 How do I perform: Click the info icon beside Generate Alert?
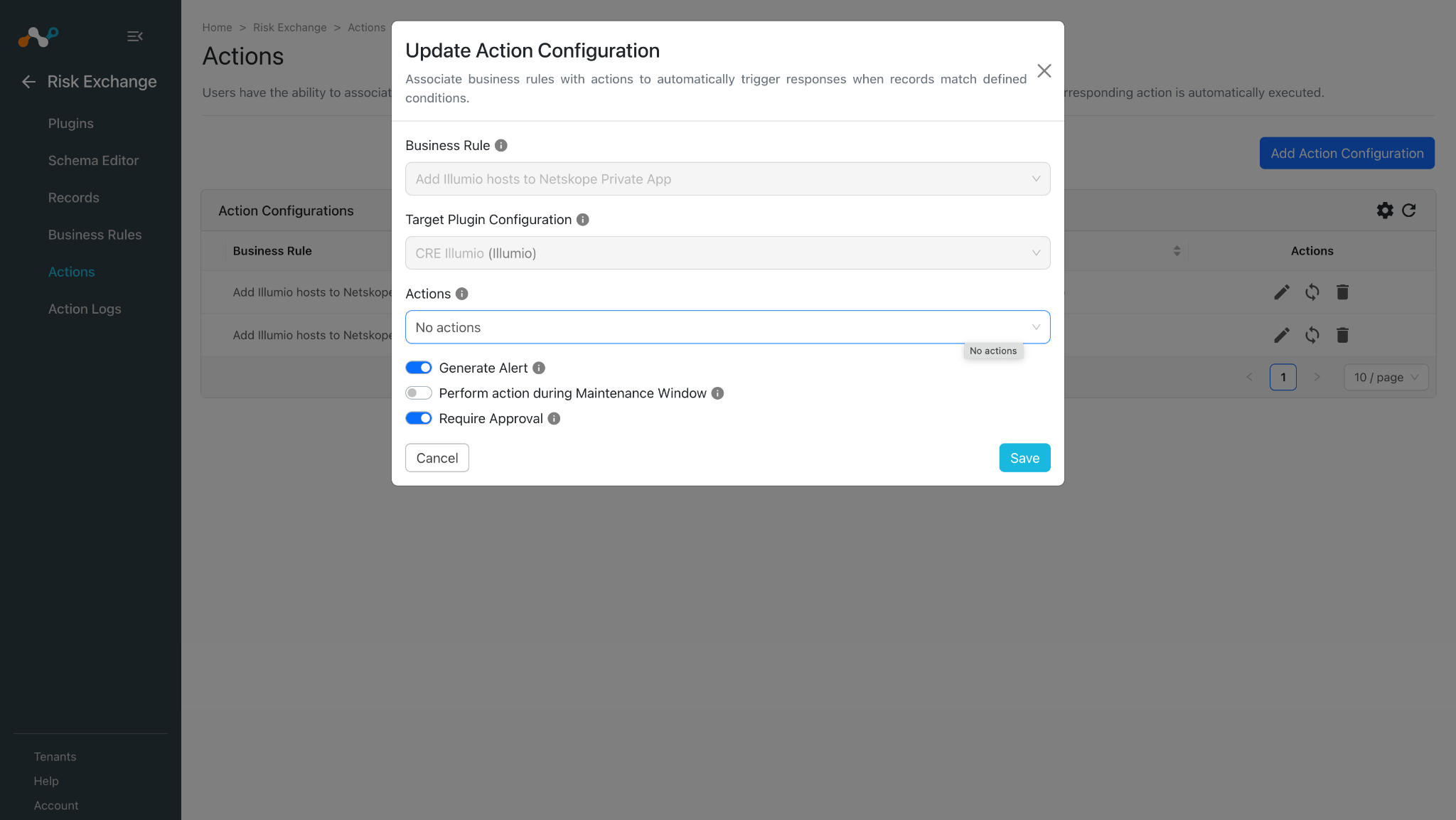[x=539, y=368]
